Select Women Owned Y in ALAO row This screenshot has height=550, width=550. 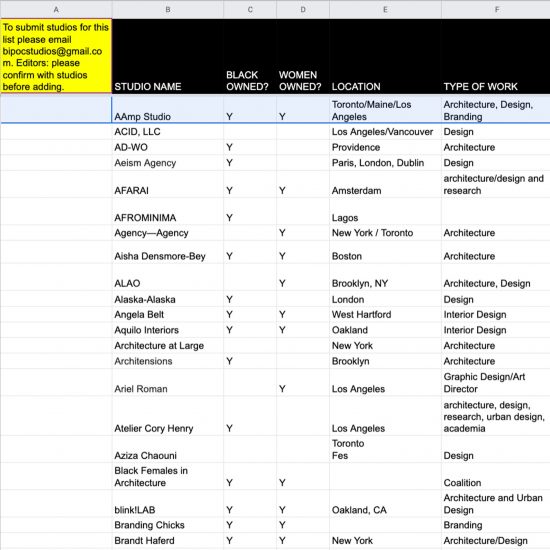point(303,277)
